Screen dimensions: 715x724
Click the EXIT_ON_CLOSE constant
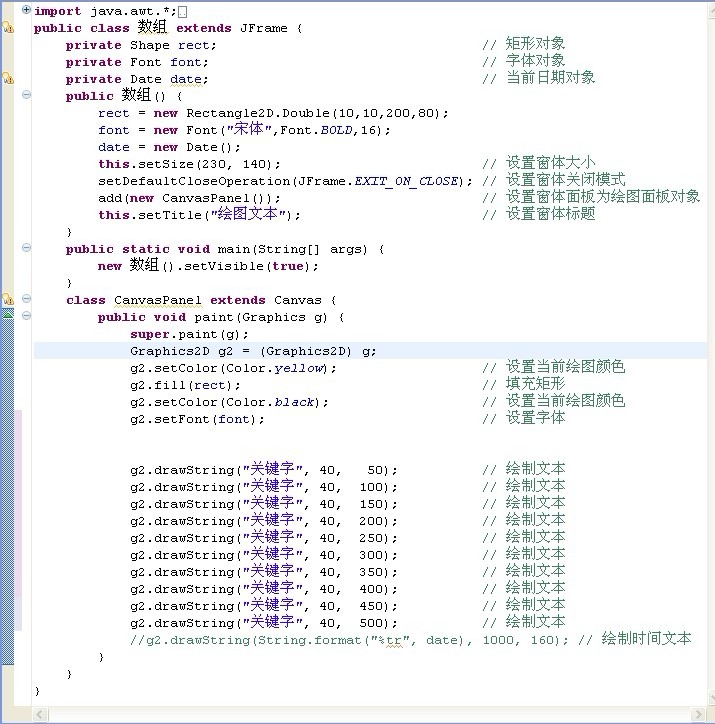410,181
